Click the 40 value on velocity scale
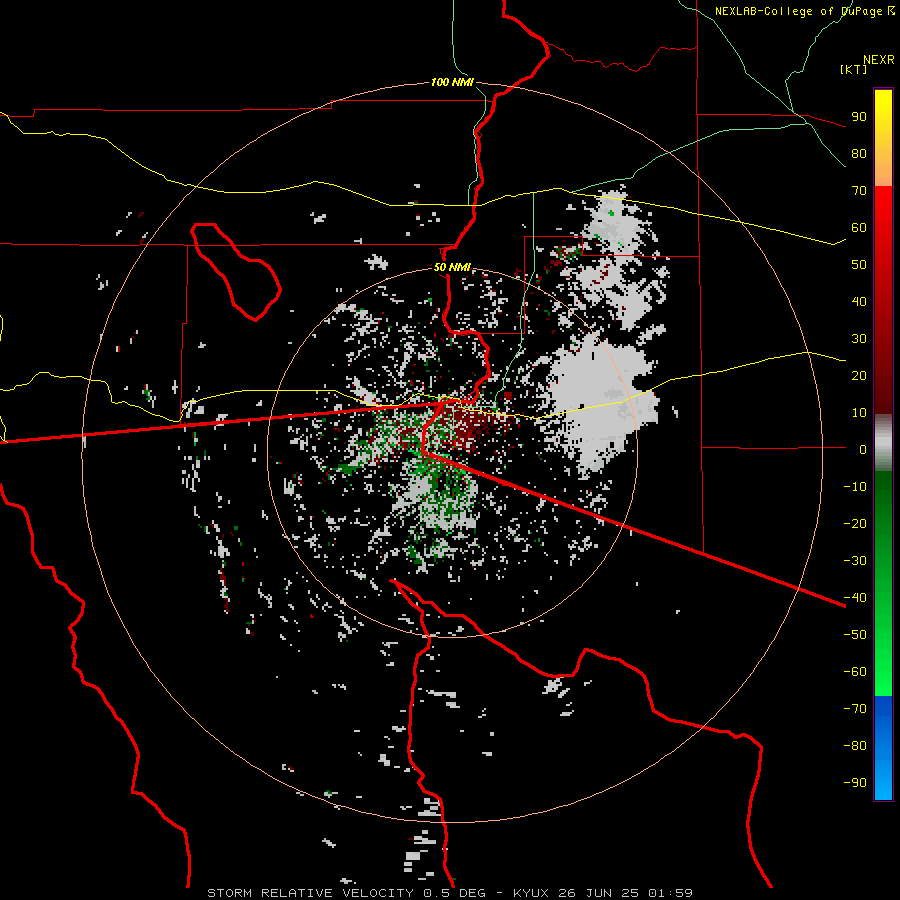Image resolution: width=900 pixels, height=900 pixels. click(859, 301)
